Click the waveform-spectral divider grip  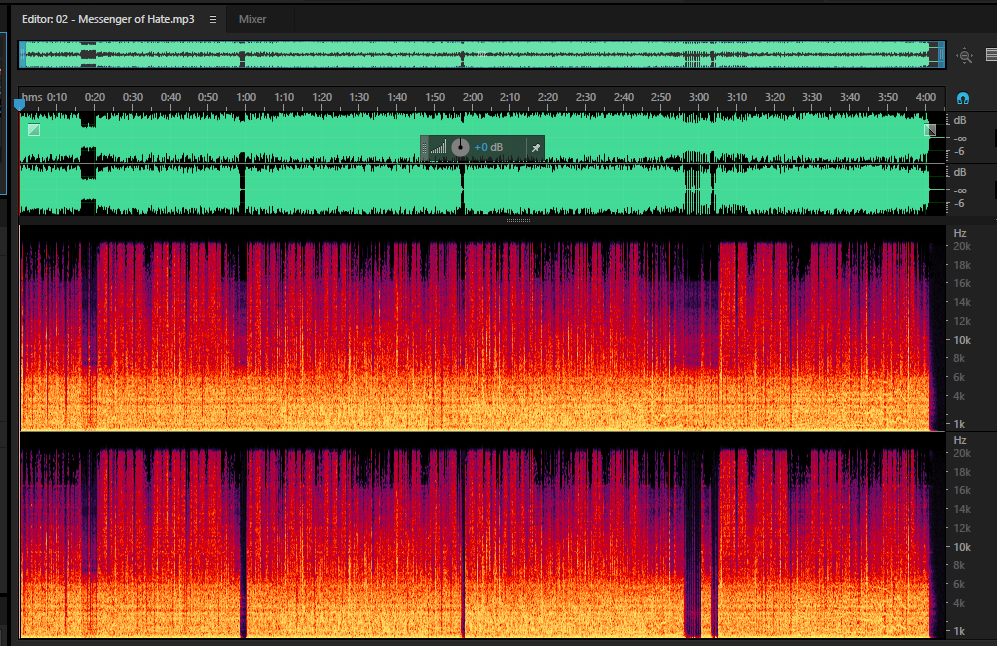tap(518, 221)
